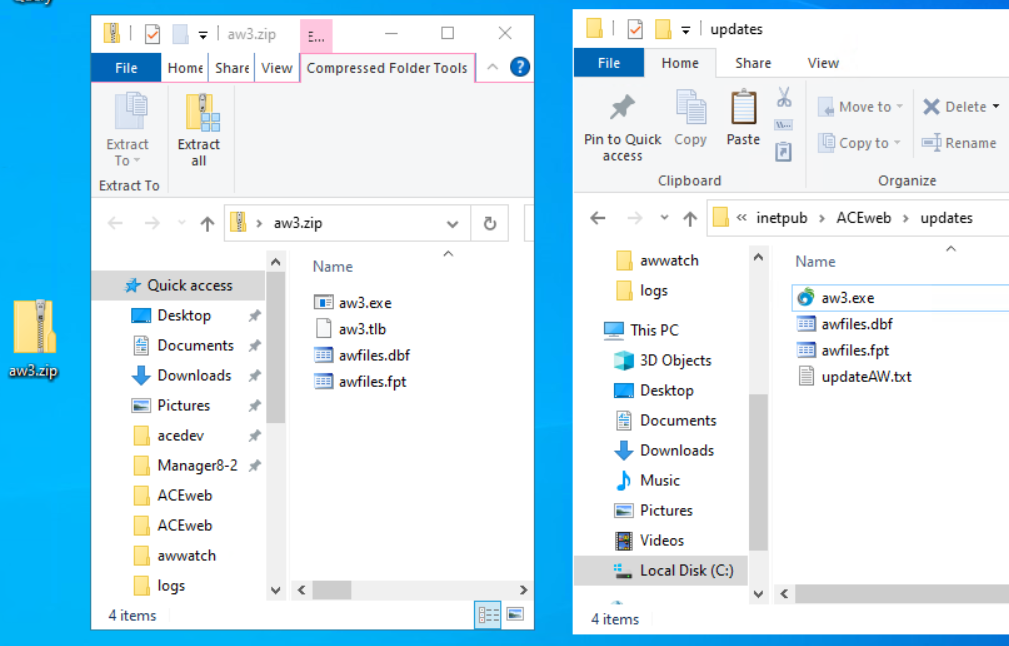
Task: Click horizontal scrollbar right arrow in aw3.zip window
Action: pyautogui.click(x=523, y=589)
